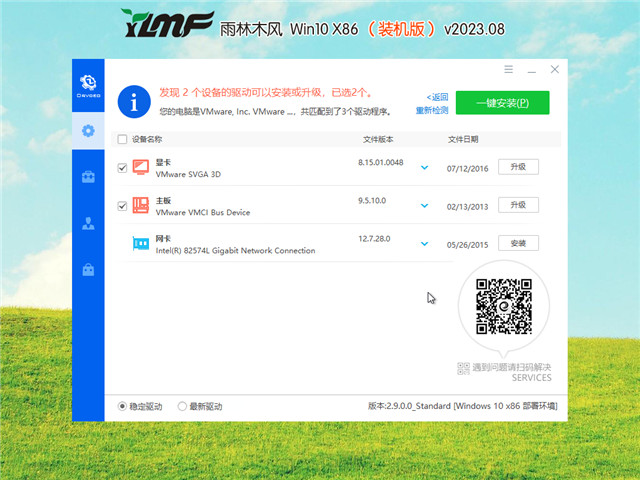Click the 版本:2.9.0.0_Standard status text

[x=462, y=406]
